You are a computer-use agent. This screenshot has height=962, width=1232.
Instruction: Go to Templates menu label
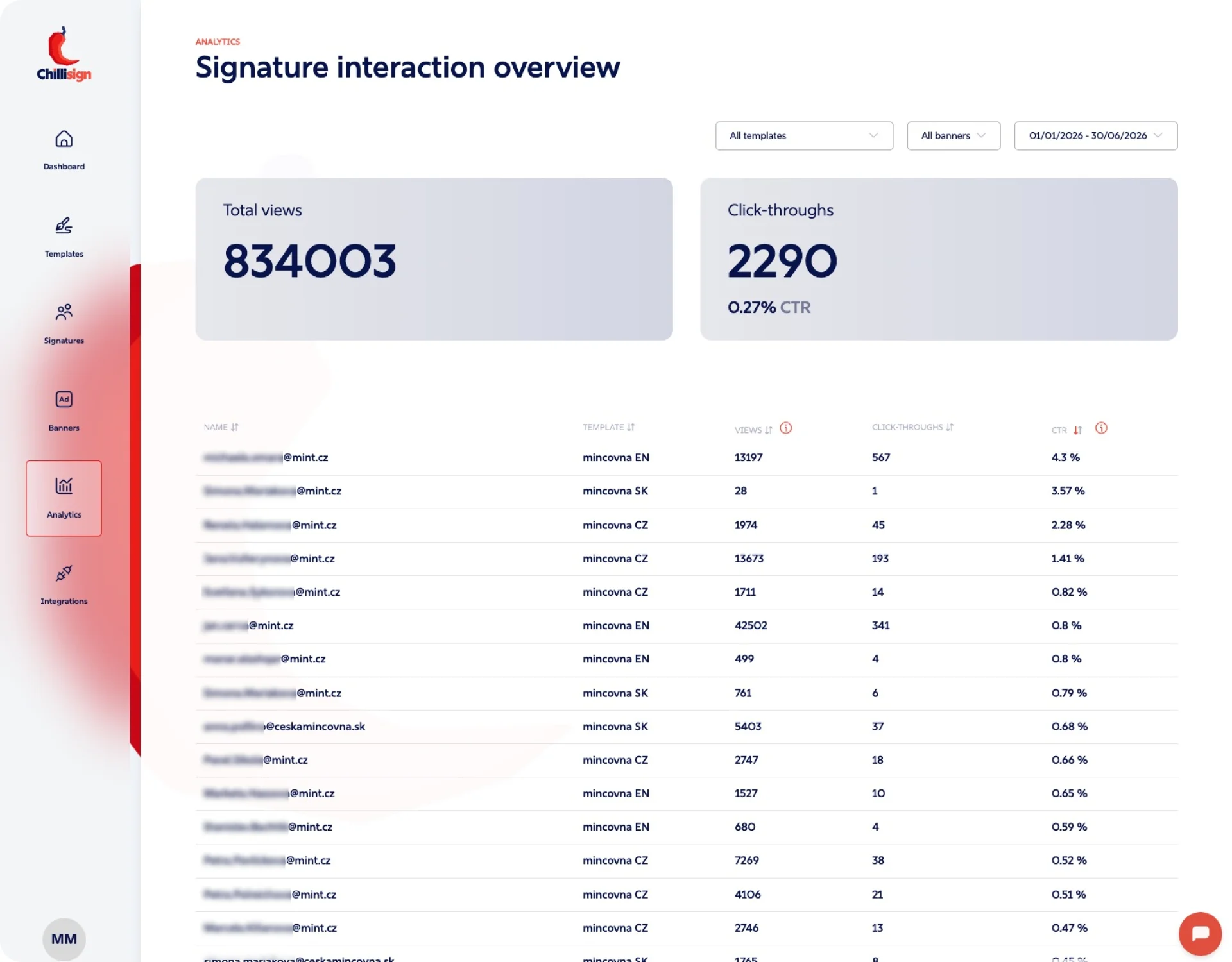(x=64, y=254)
